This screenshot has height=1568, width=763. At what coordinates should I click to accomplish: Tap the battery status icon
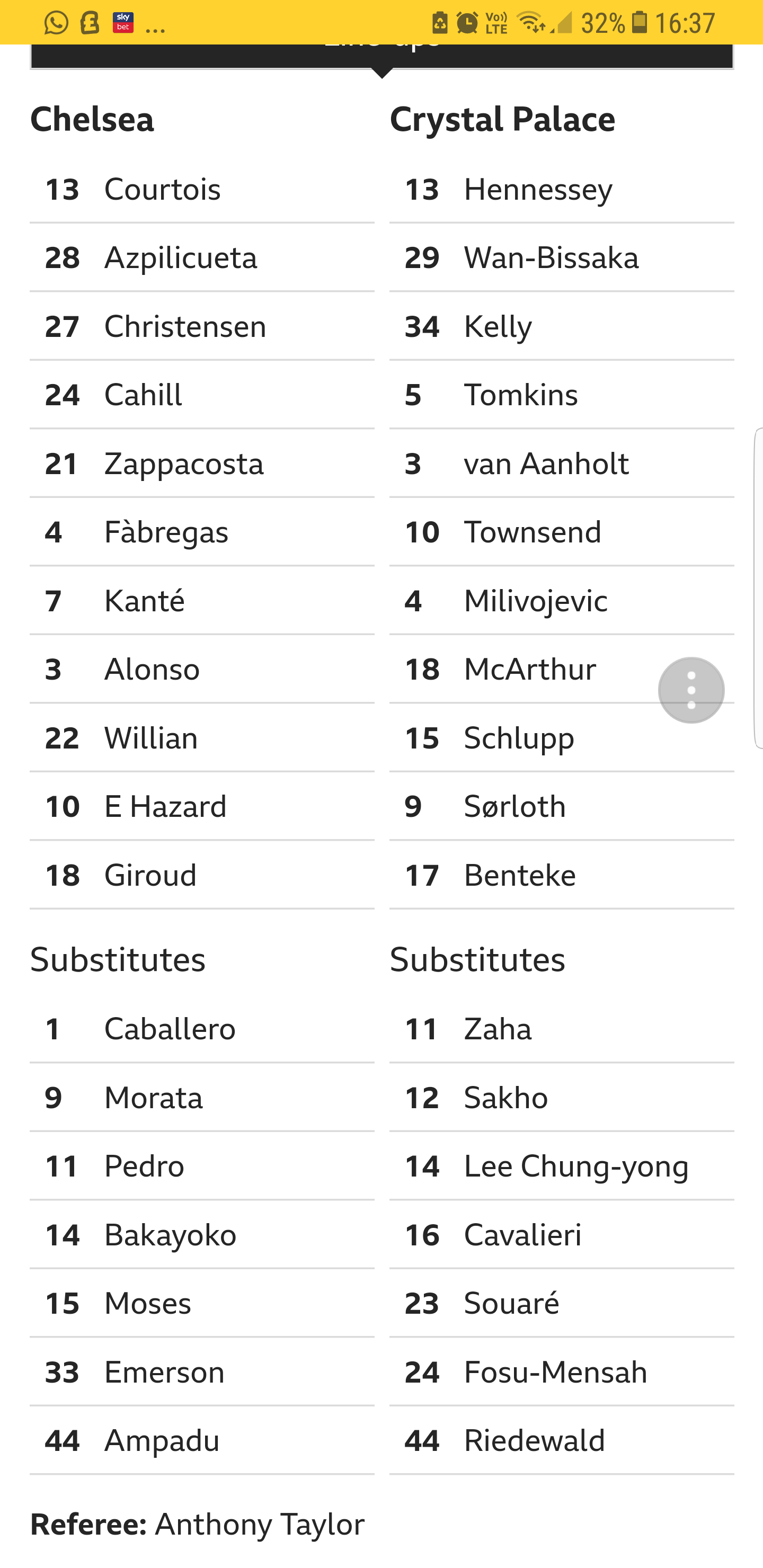pos(640,23)
